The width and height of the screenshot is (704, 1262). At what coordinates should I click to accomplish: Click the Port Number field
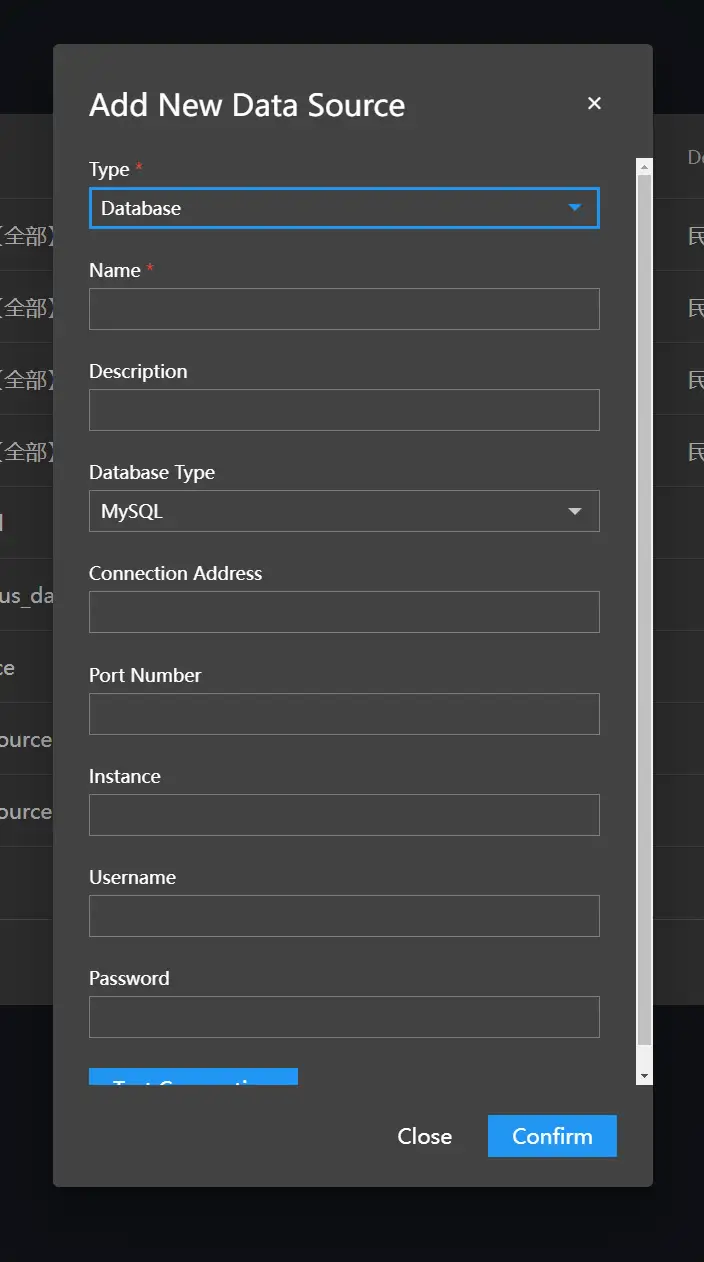click(x=344, y=714)
